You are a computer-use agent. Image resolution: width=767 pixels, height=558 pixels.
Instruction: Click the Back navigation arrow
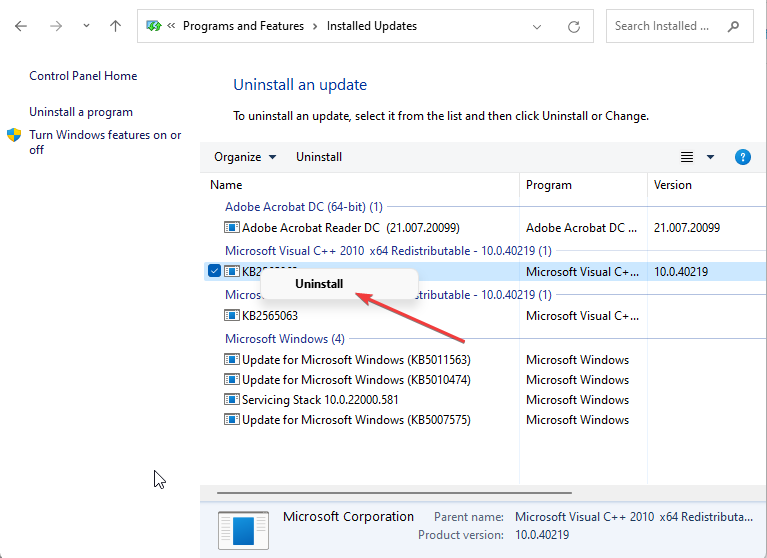click(21, 26)
